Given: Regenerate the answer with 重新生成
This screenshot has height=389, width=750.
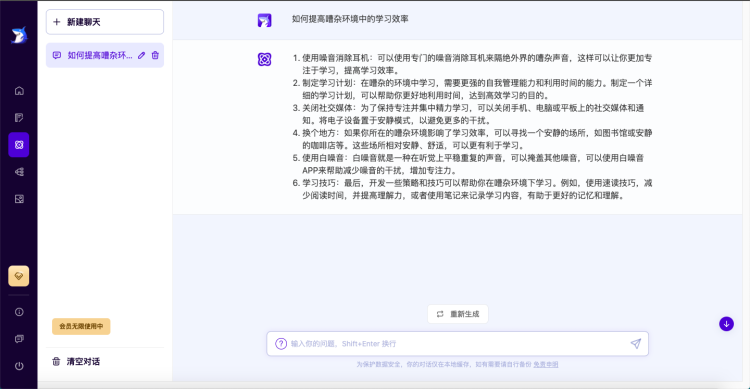Looking at the screenshot, I should [x=458, y=314].
